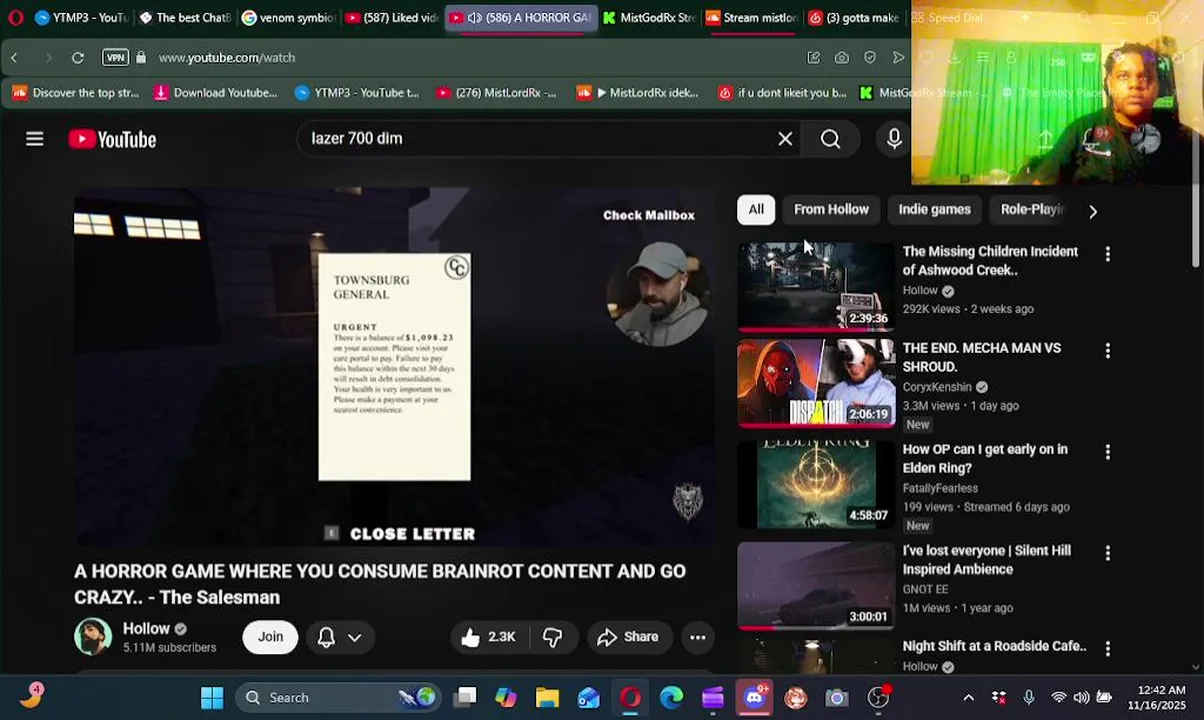Open Missing Children Incident video thumbnail
Viewport: 1204px width, 720px height.
coord(816,286)
